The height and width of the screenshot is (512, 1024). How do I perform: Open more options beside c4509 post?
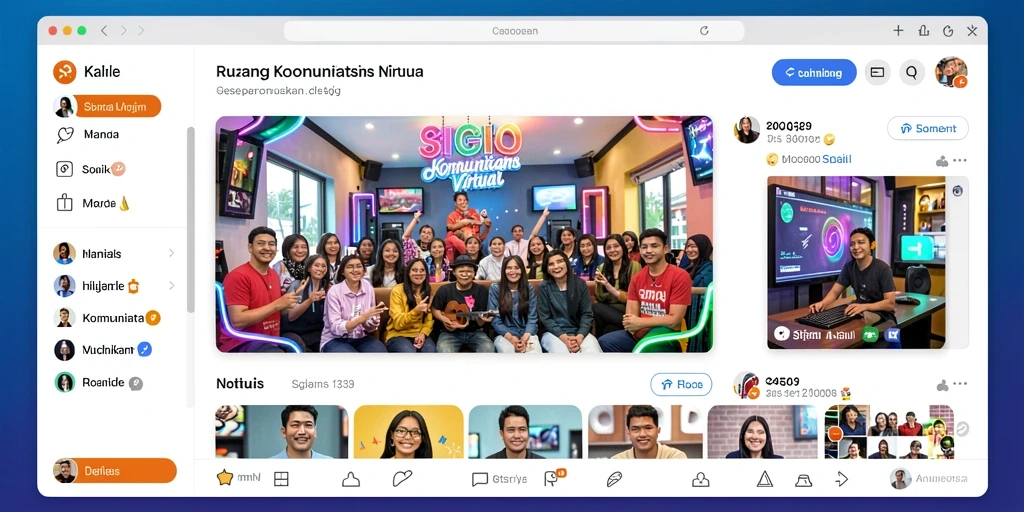pos(959,385)
